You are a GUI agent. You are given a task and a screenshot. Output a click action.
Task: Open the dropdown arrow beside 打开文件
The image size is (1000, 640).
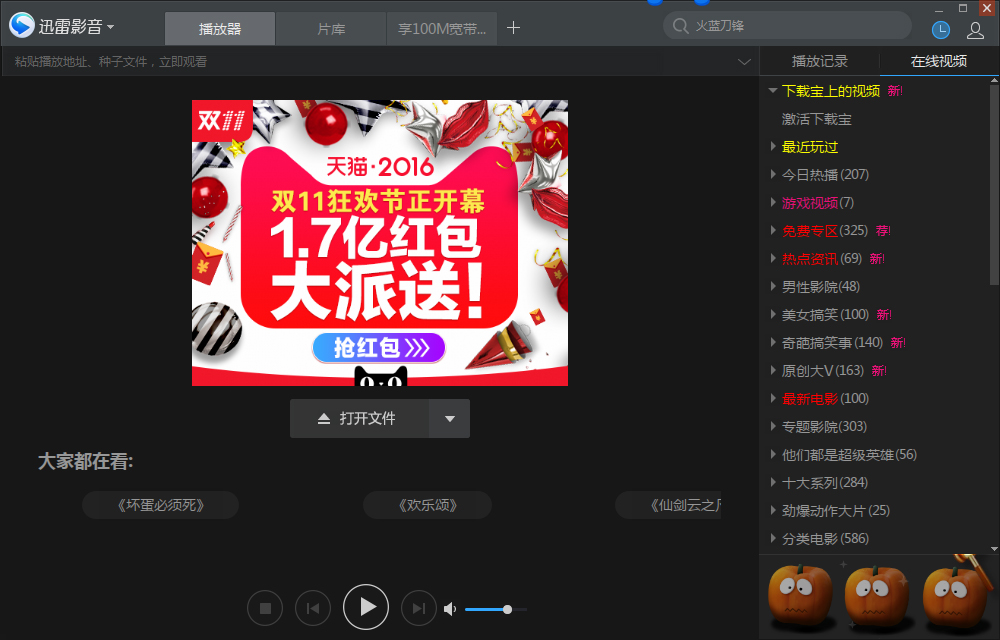(450, 419)
